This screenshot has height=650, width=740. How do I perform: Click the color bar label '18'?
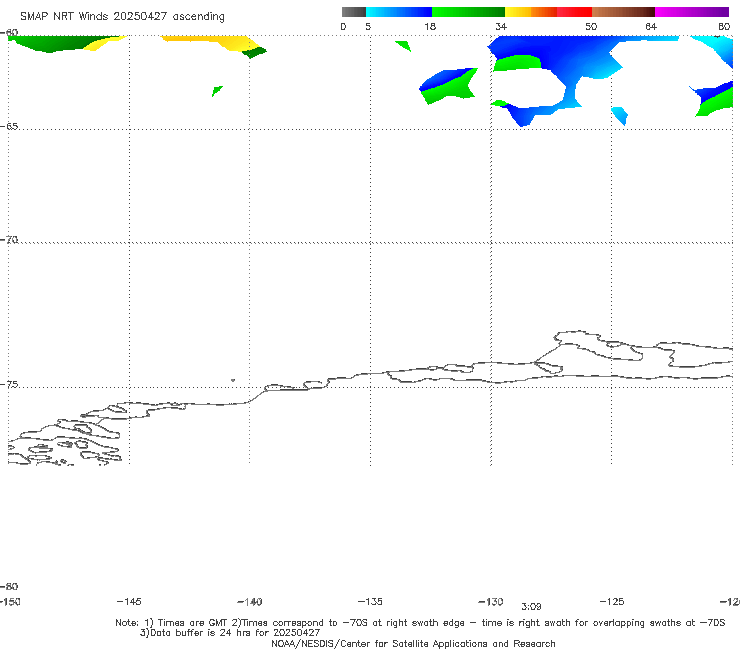point(430,26)
